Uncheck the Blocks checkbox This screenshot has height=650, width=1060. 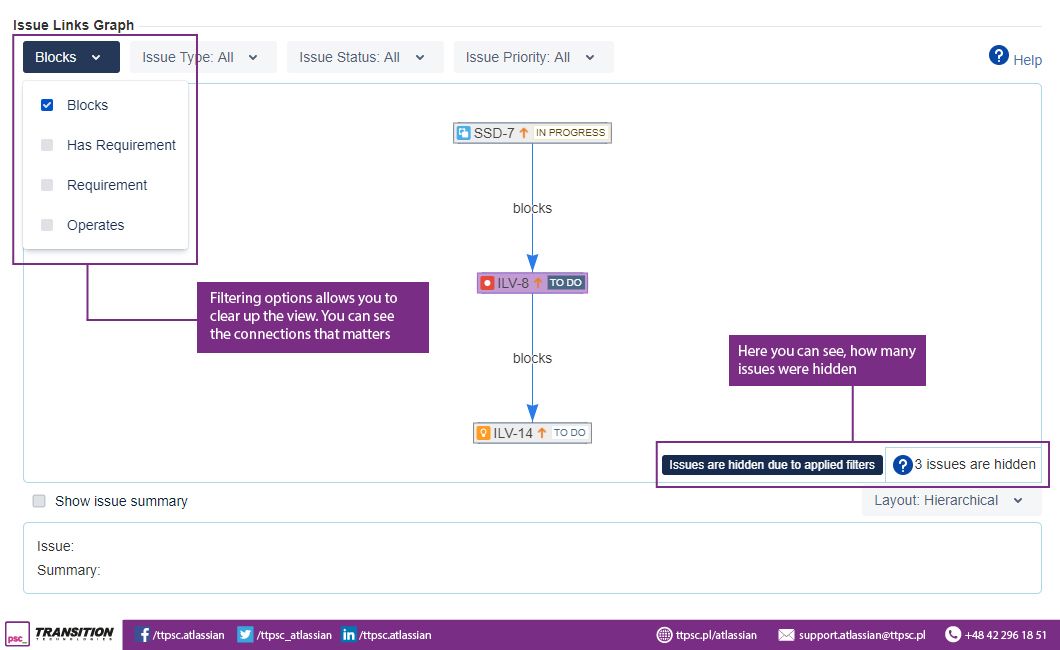[47, 105]
